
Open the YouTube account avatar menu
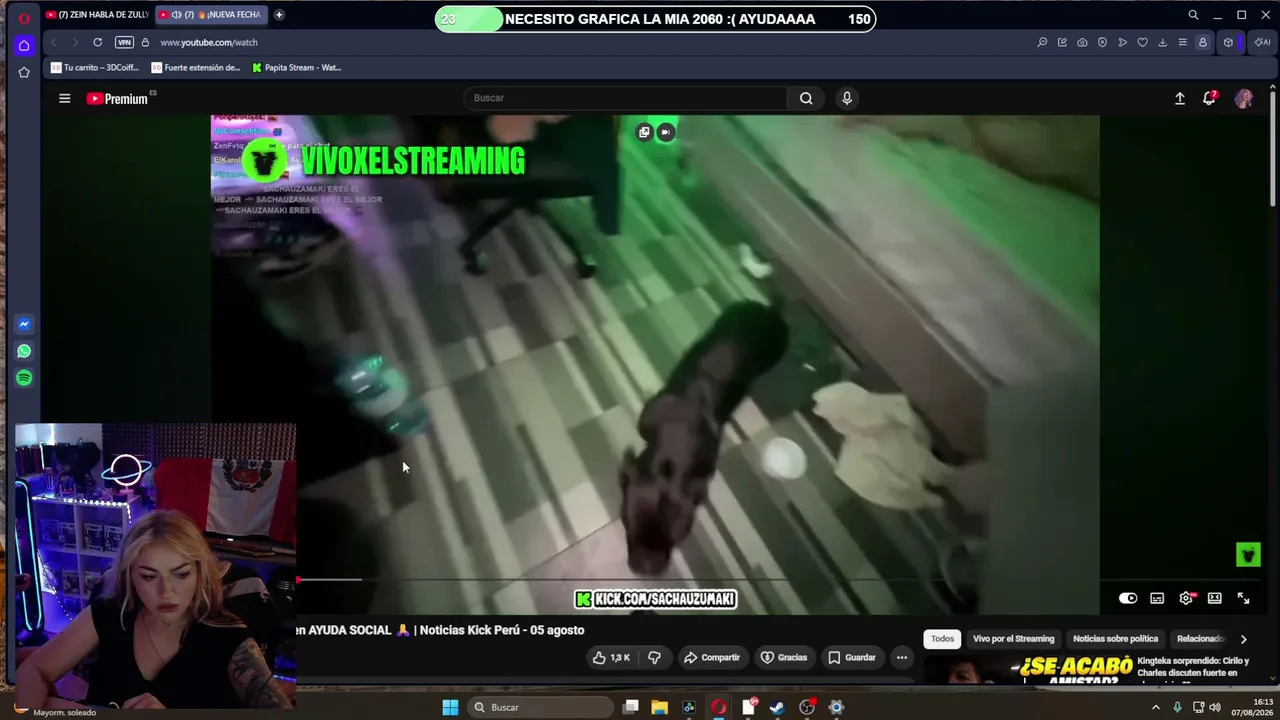1244,98
